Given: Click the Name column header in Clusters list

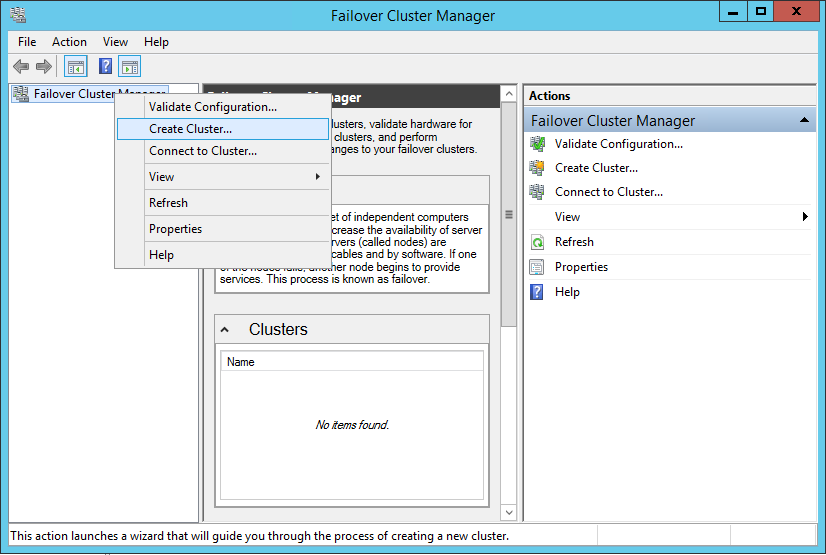Looking at the screenshot, I should coord(351,362).
